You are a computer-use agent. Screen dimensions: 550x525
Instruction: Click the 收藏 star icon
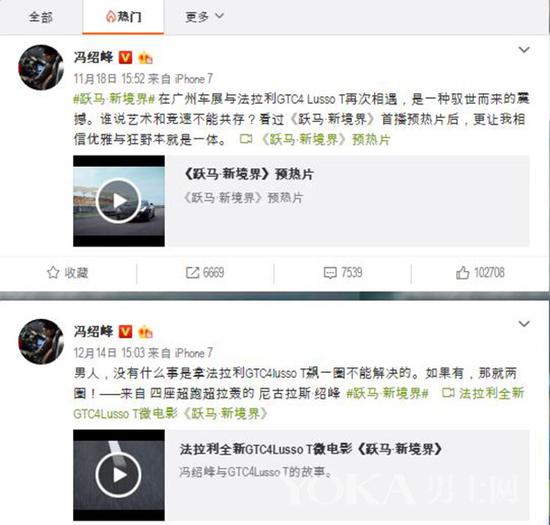pos(53,272)
